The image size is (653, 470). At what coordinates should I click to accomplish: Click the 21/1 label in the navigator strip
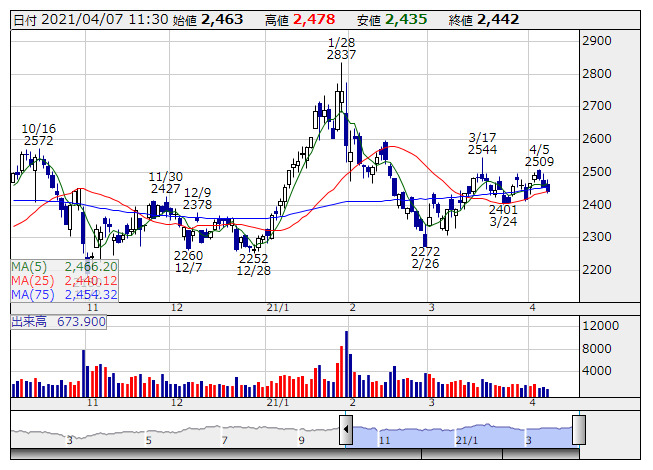coord(467,440)
